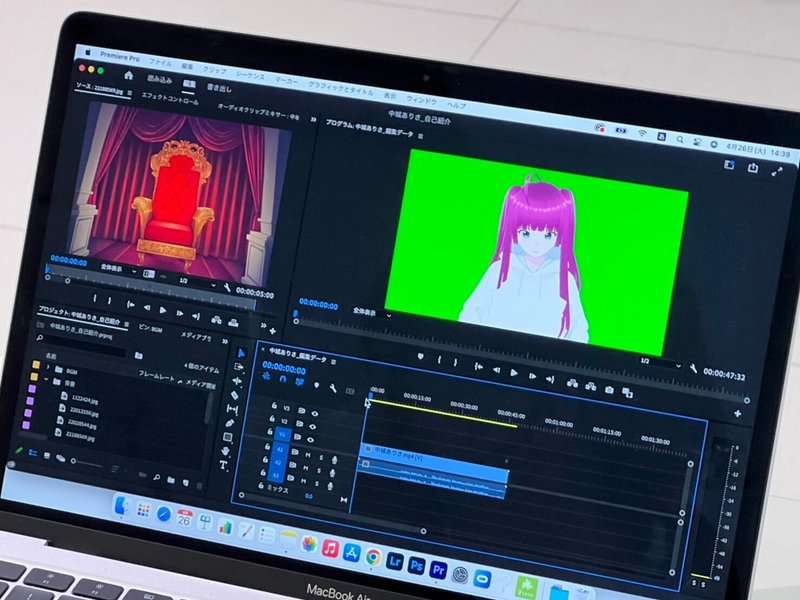Open Program monitor zoom level 全体表示 dropdown

coord(372,313)
